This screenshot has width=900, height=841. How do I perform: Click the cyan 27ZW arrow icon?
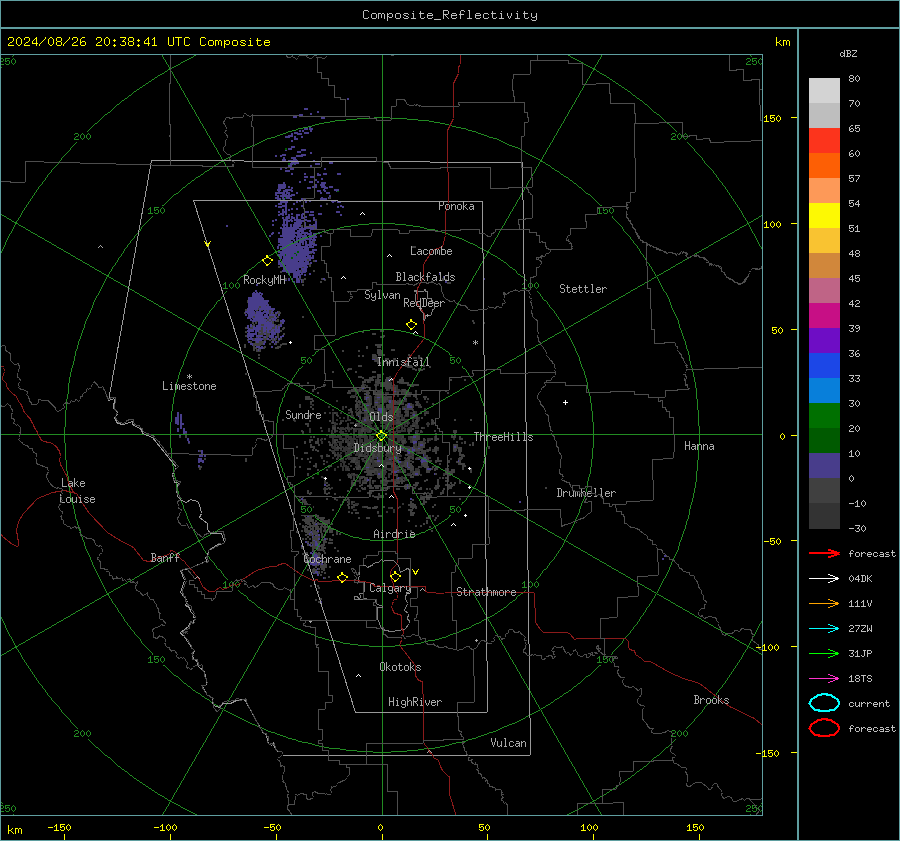tap(824, 629)
